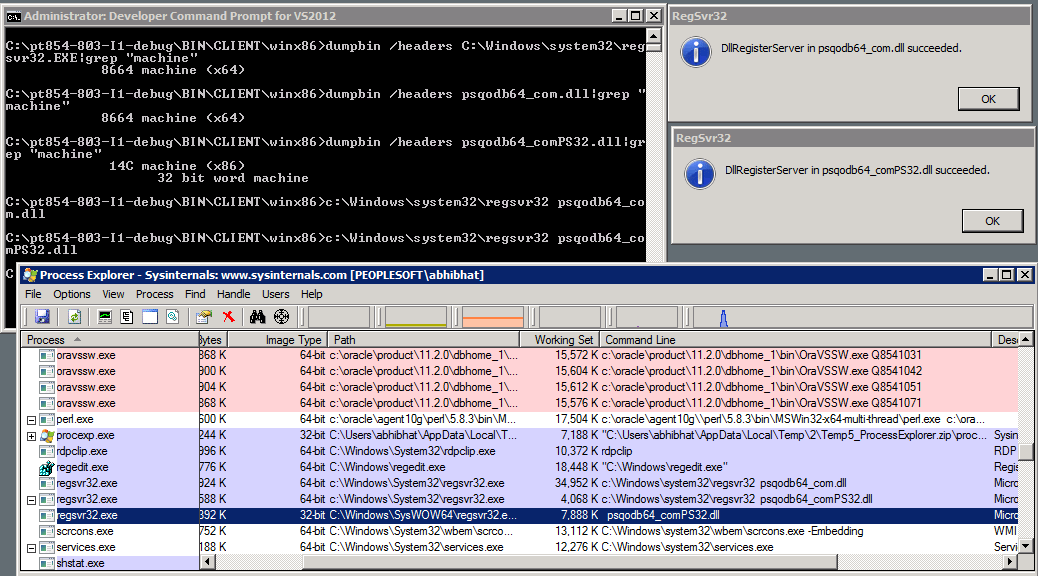Click the shstat.exe process icon
The height and width of the screenshot is (576, 1038).
[x=46, y=563]
